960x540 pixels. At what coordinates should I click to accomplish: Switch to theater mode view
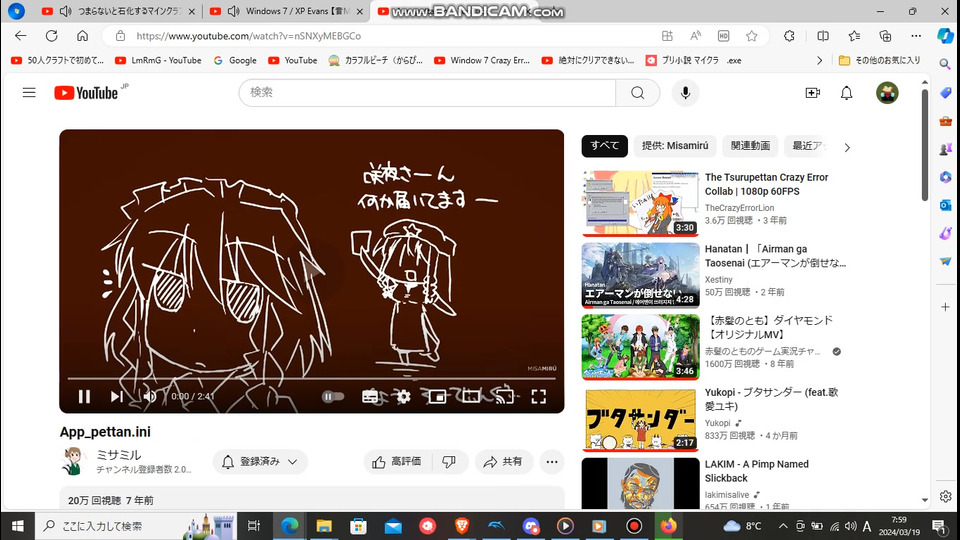pyautogui.click(x=471, y=397)
